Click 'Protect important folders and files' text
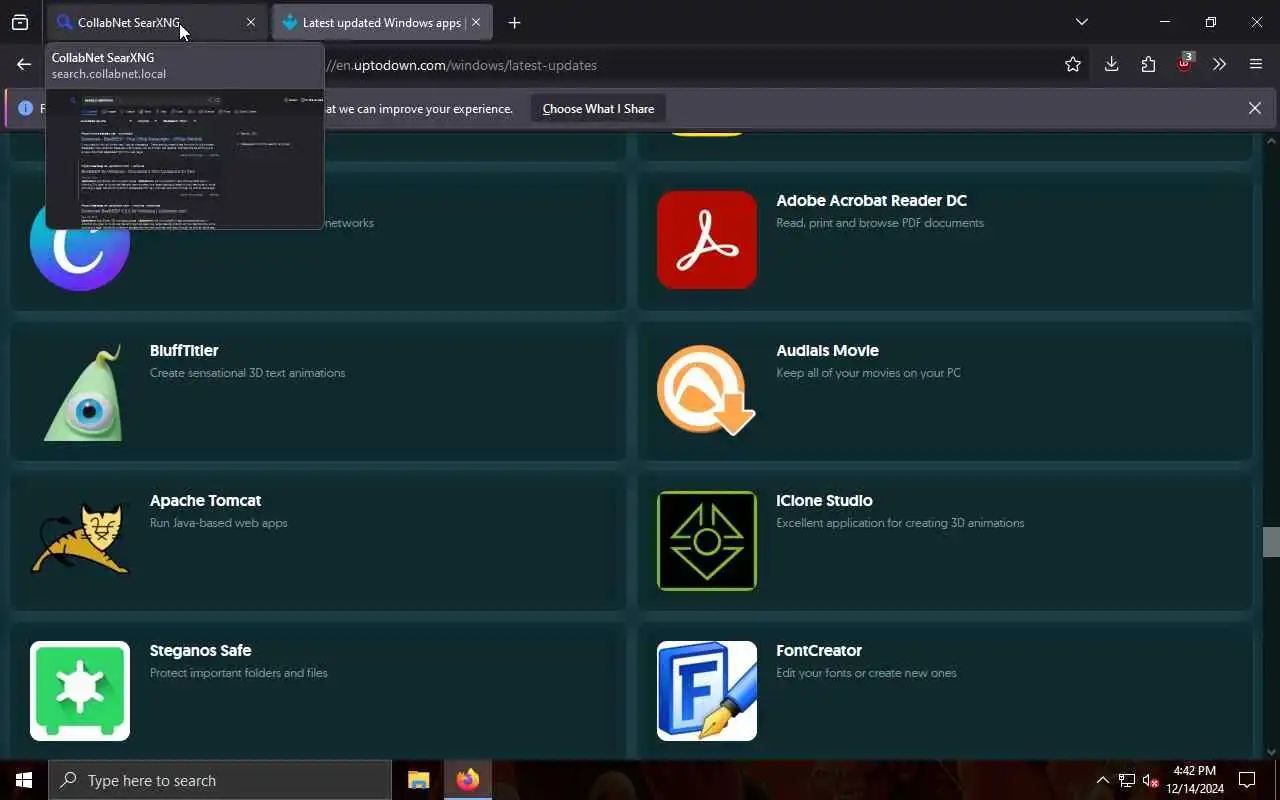This screenshot has height=800, width=1280. click(x=239, y=672)
